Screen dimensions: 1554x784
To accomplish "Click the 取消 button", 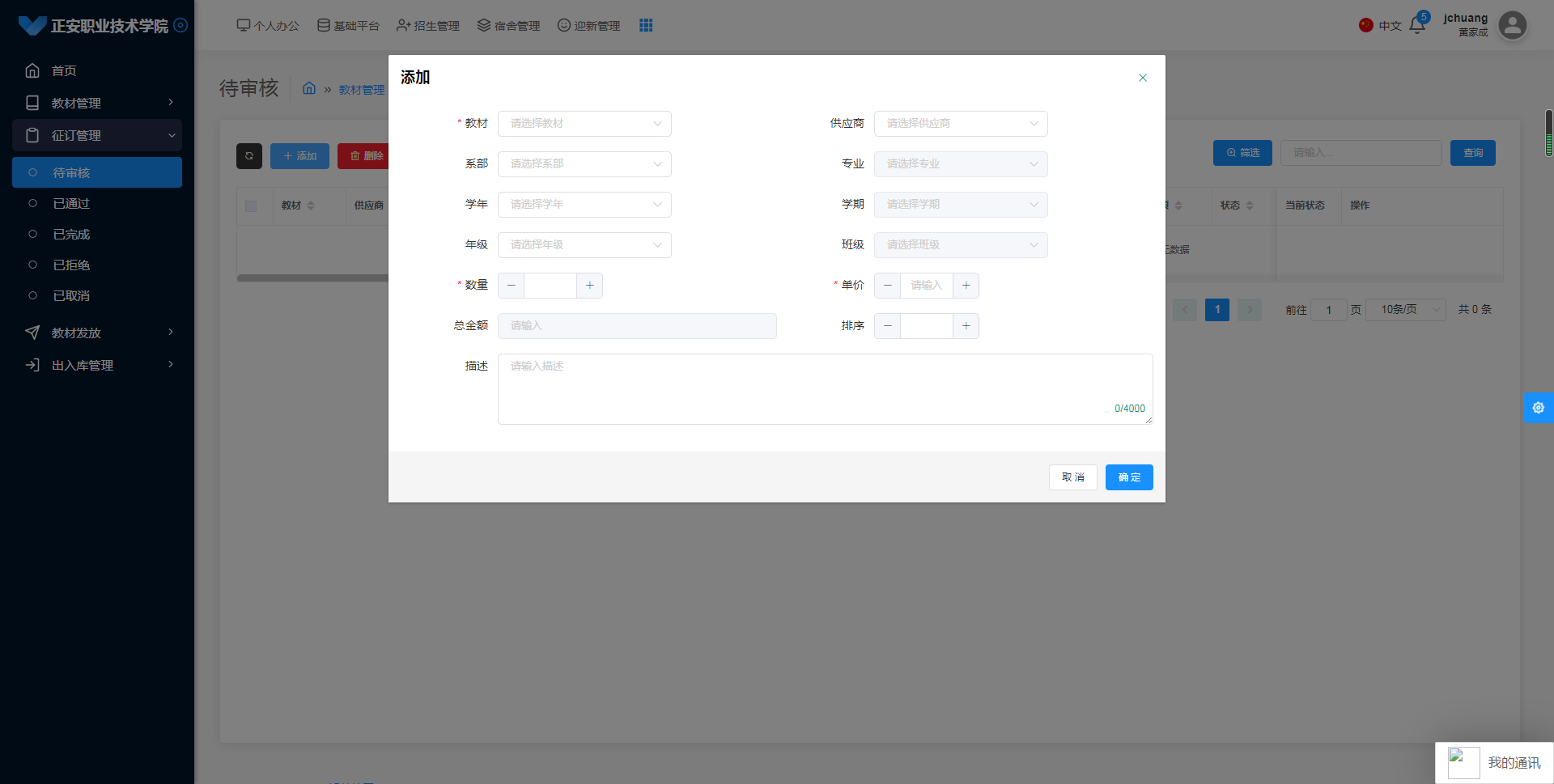I will pyautogui.click(x=1072, y=477).
